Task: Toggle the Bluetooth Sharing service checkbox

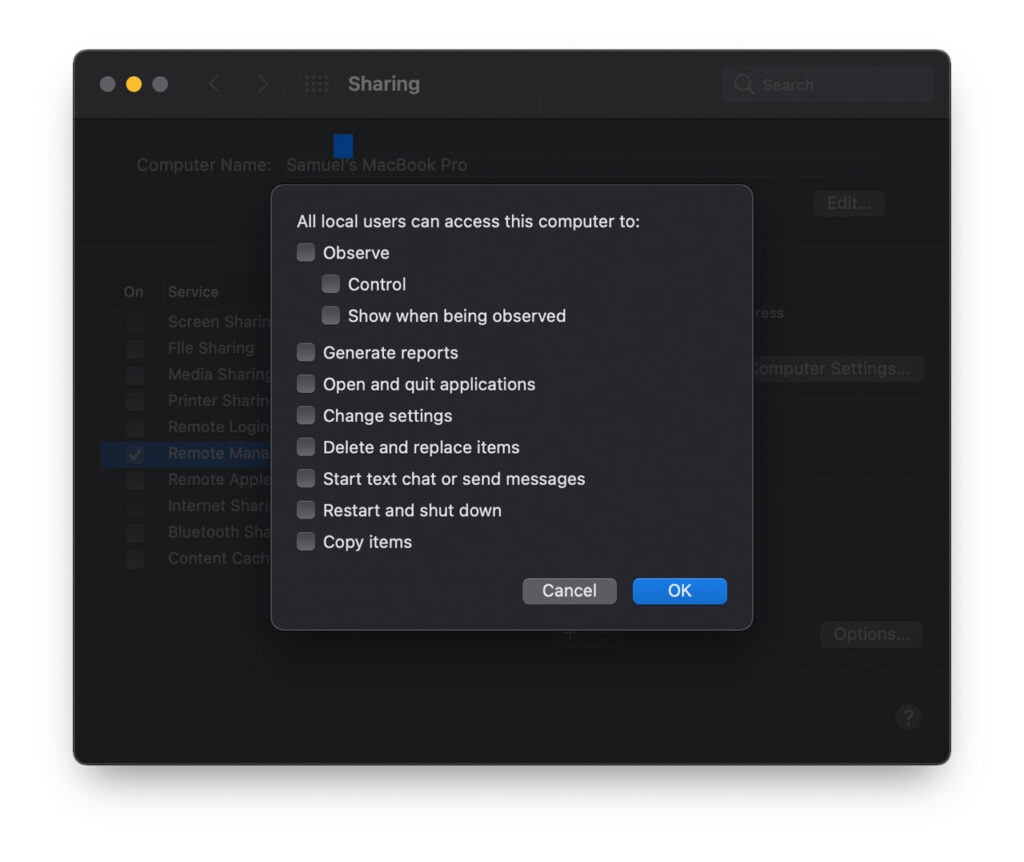Action: 135,532
